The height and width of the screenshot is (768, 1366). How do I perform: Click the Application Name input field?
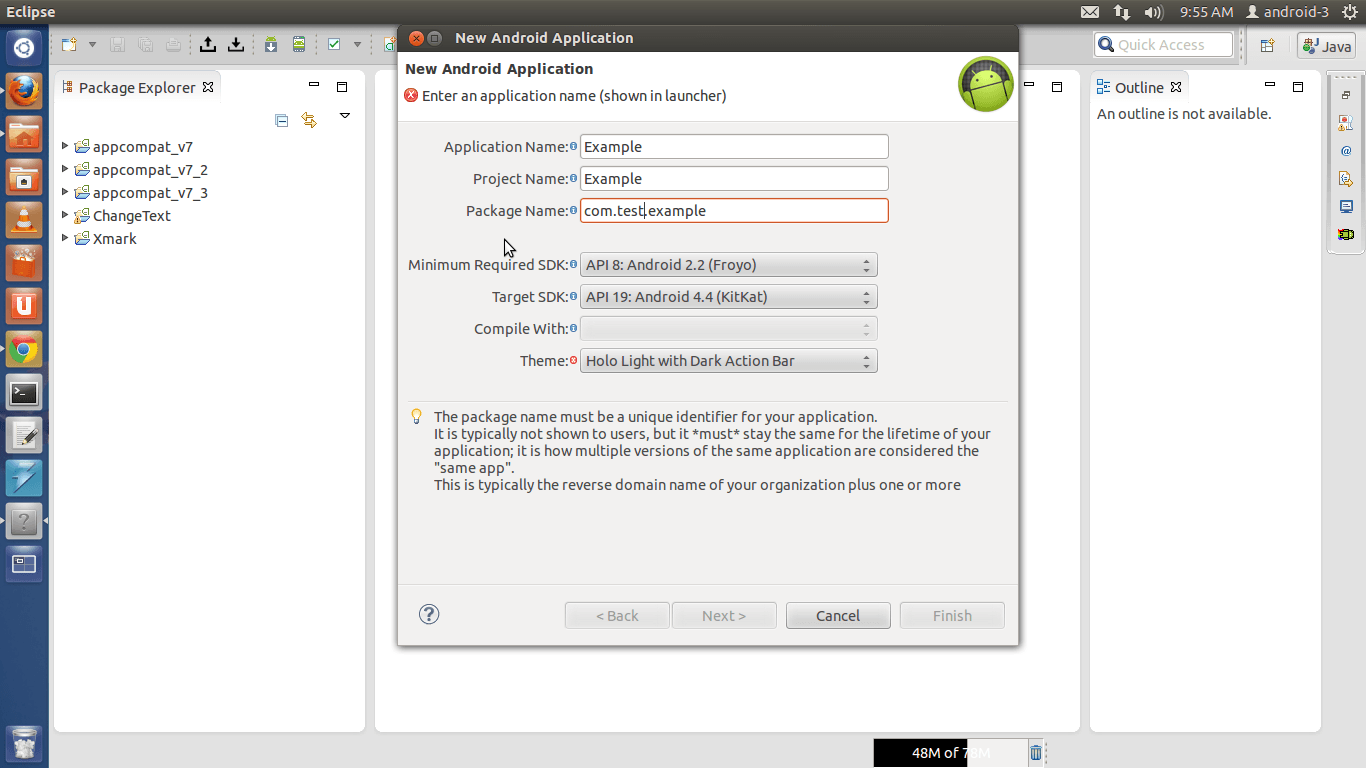tap(734, 146)
